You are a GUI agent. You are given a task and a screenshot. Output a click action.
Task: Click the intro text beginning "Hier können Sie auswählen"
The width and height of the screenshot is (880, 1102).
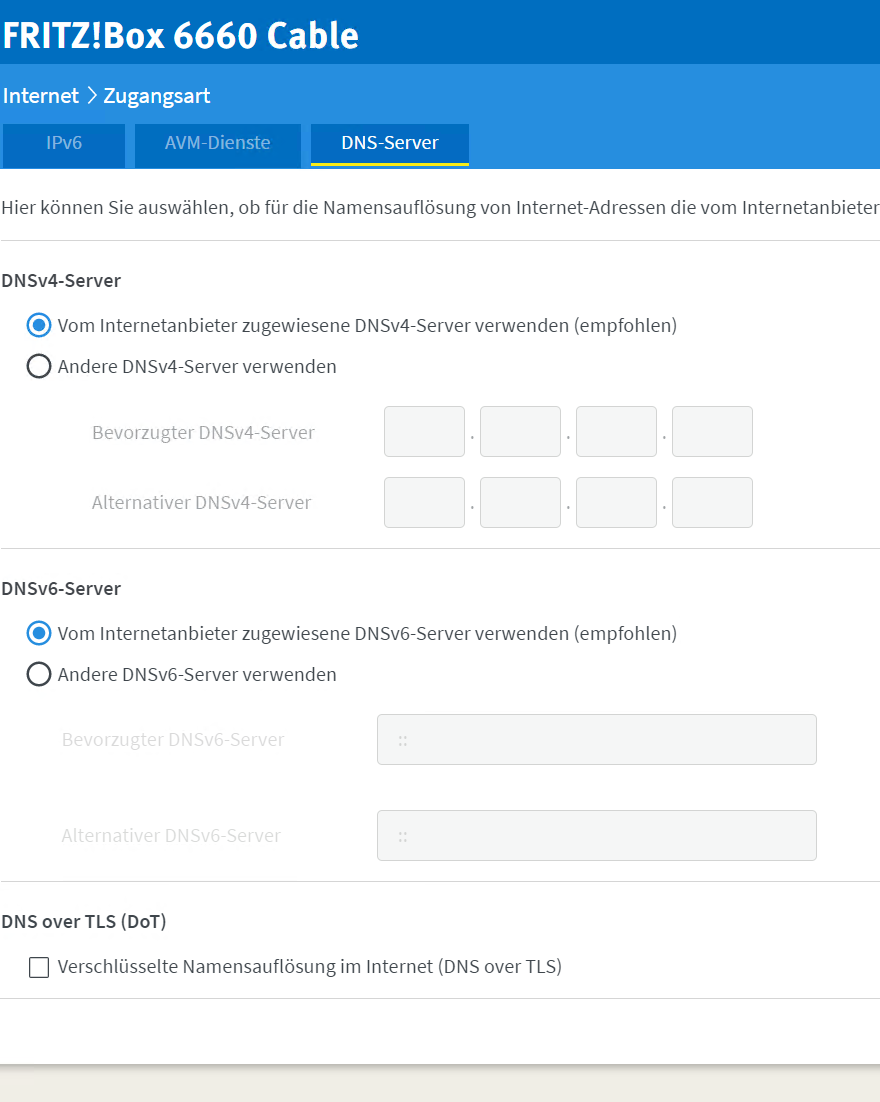[440, 207]
